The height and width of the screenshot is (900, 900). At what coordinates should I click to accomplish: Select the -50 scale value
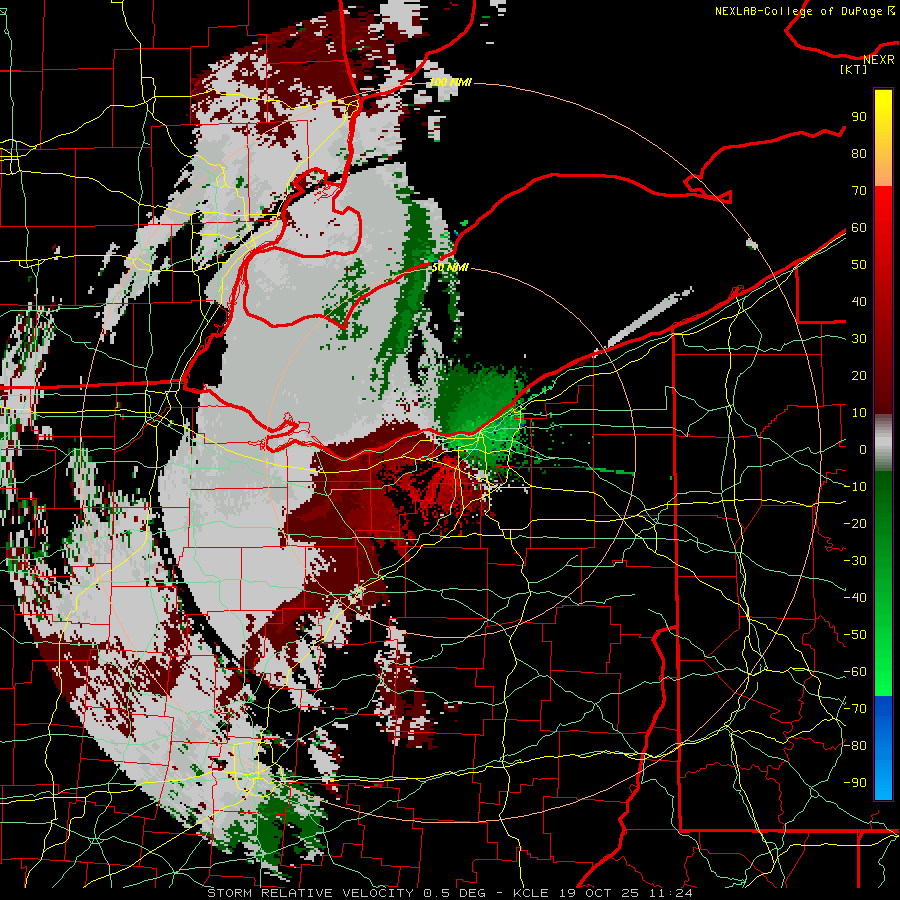coord(855,635)
